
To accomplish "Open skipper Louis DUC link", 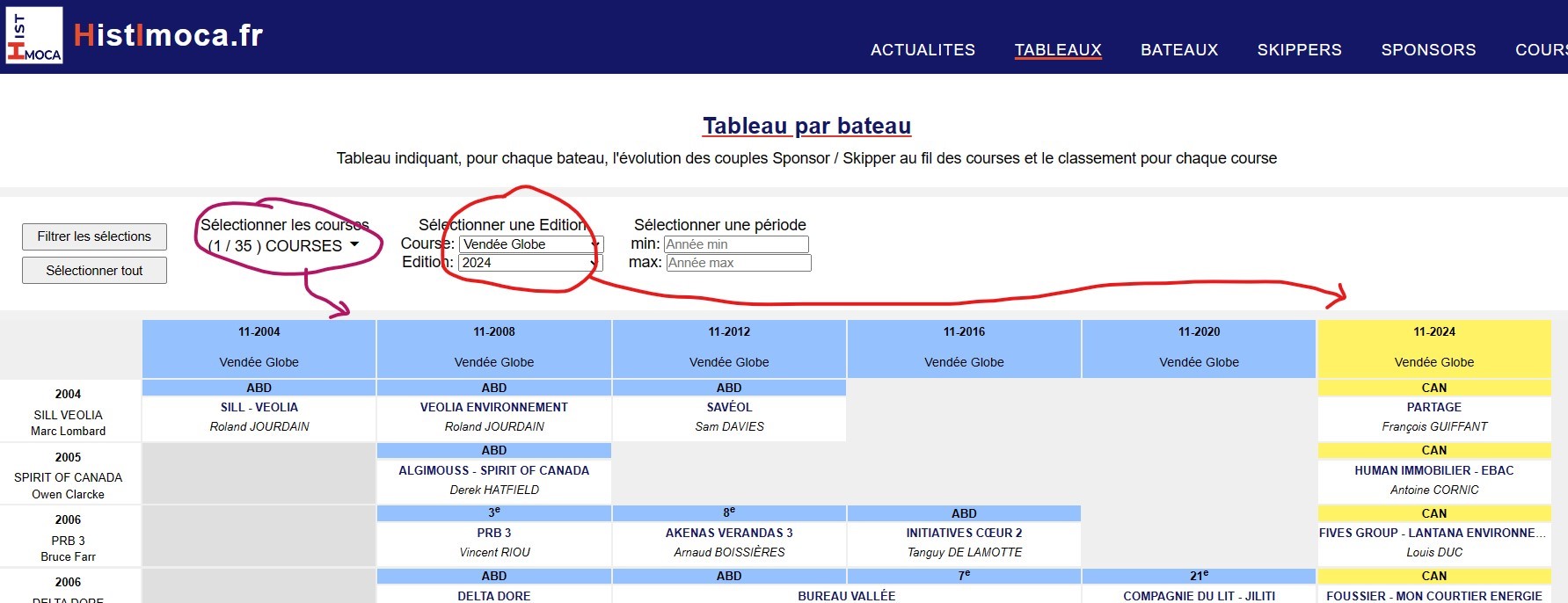I will click(x=1434, y=552).
